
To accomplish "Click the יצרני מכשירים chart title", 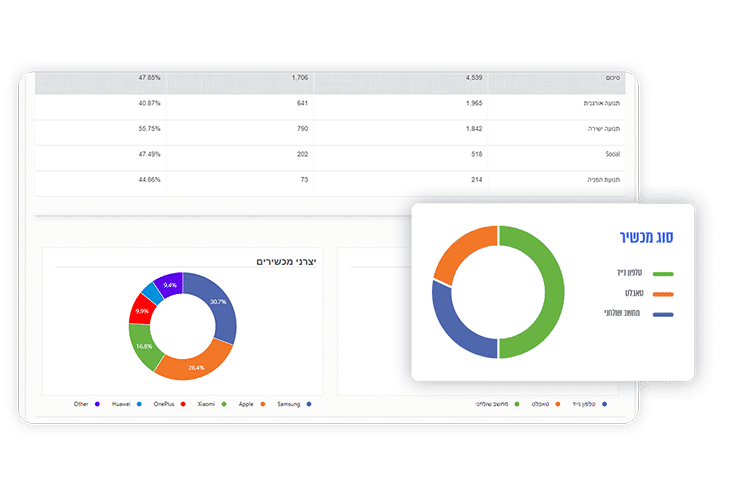I will [x=286, y=261].
